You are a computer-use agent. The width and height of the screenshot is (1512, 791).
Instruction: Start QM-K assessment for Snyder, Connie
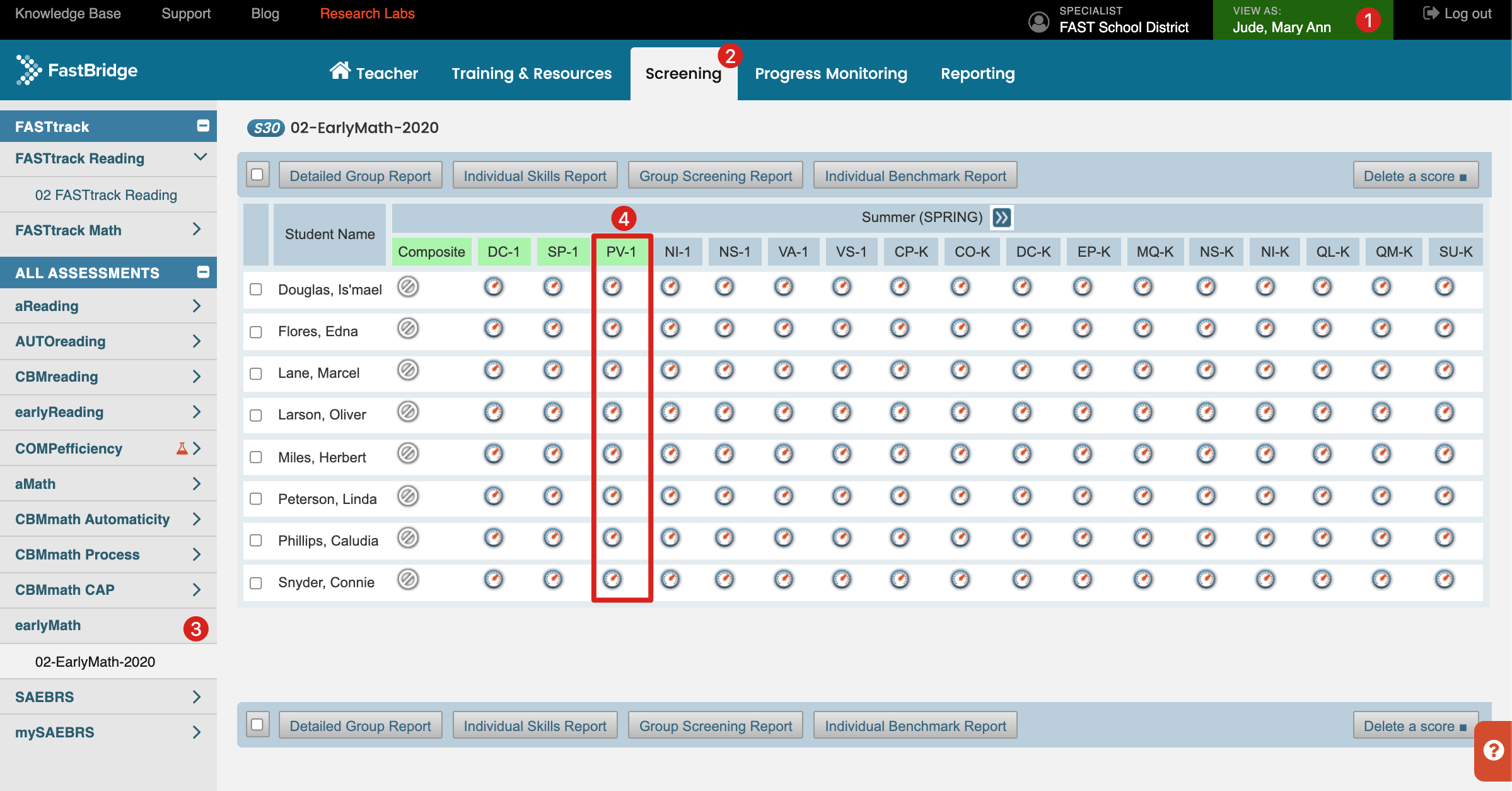(1381, 580)
